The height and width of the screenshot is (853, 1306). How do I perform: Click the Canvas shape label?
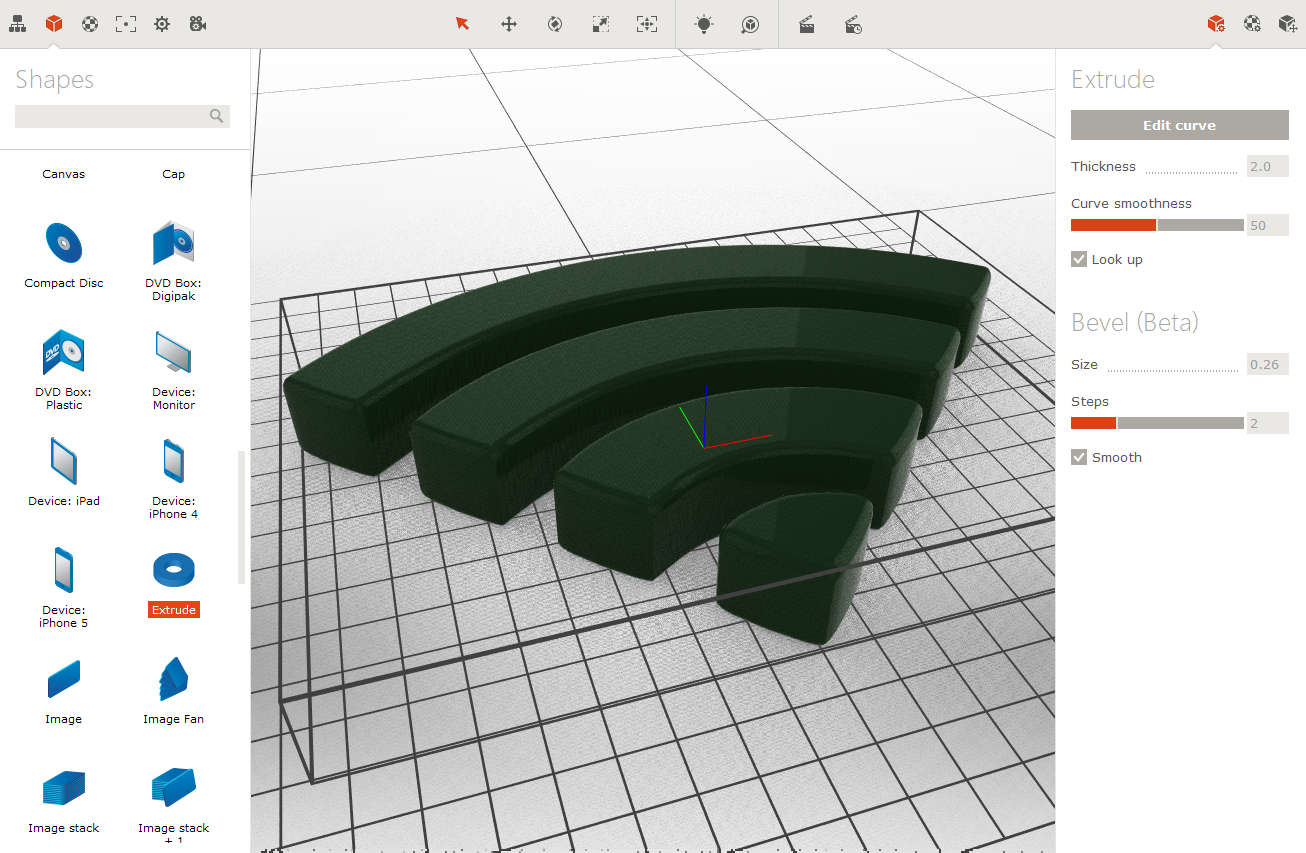(x=63, y=174)
